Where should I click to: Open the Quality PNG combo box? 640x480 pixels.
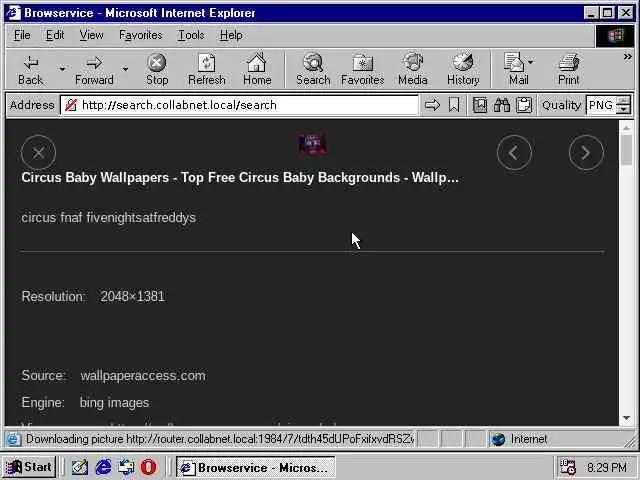(600, 105)
